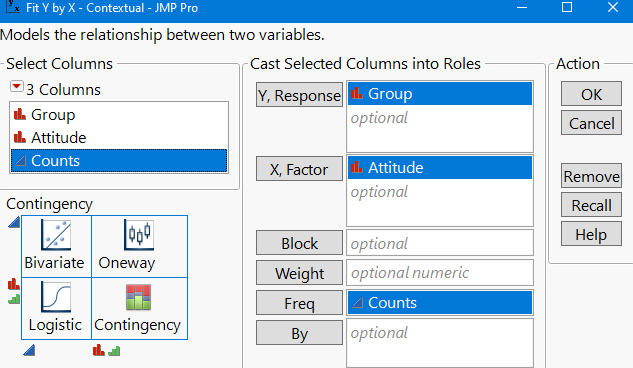Click the JMP Fit Y by X title icon

tap(12, 7)
